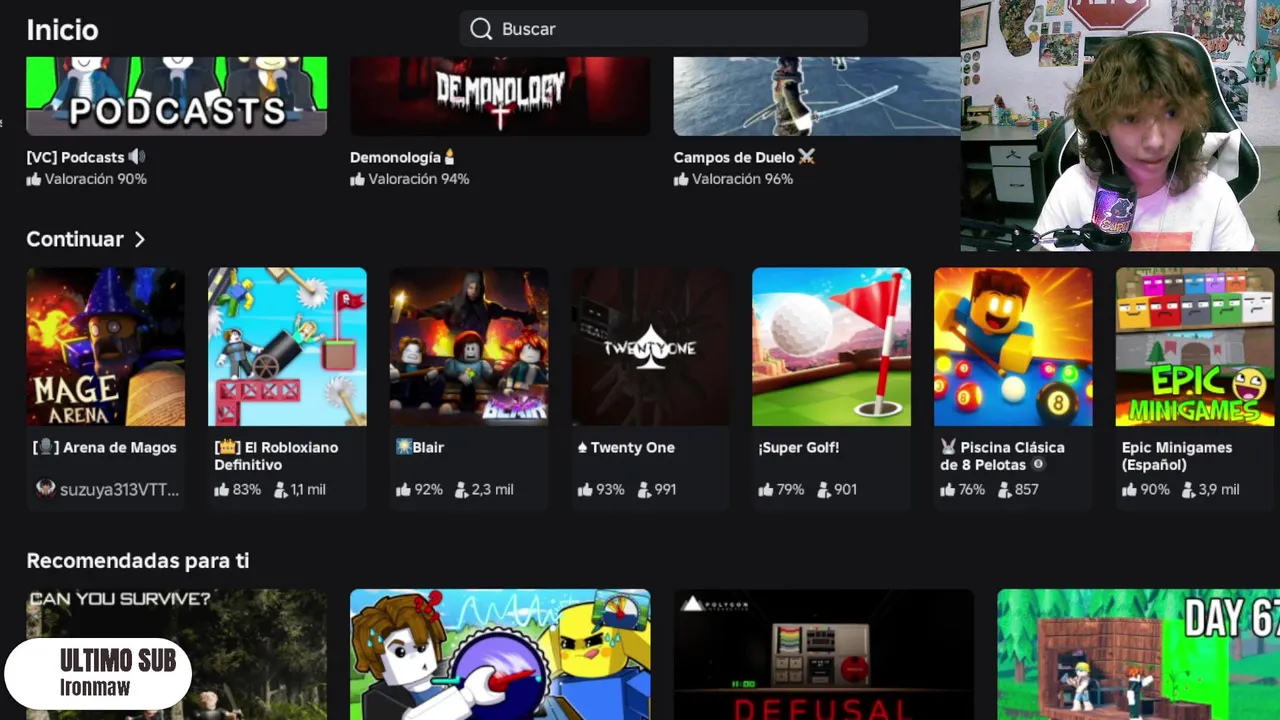Open the 8 ball pool game tile
This screenshot has height=720, width=1280.
coord(1013,347)
